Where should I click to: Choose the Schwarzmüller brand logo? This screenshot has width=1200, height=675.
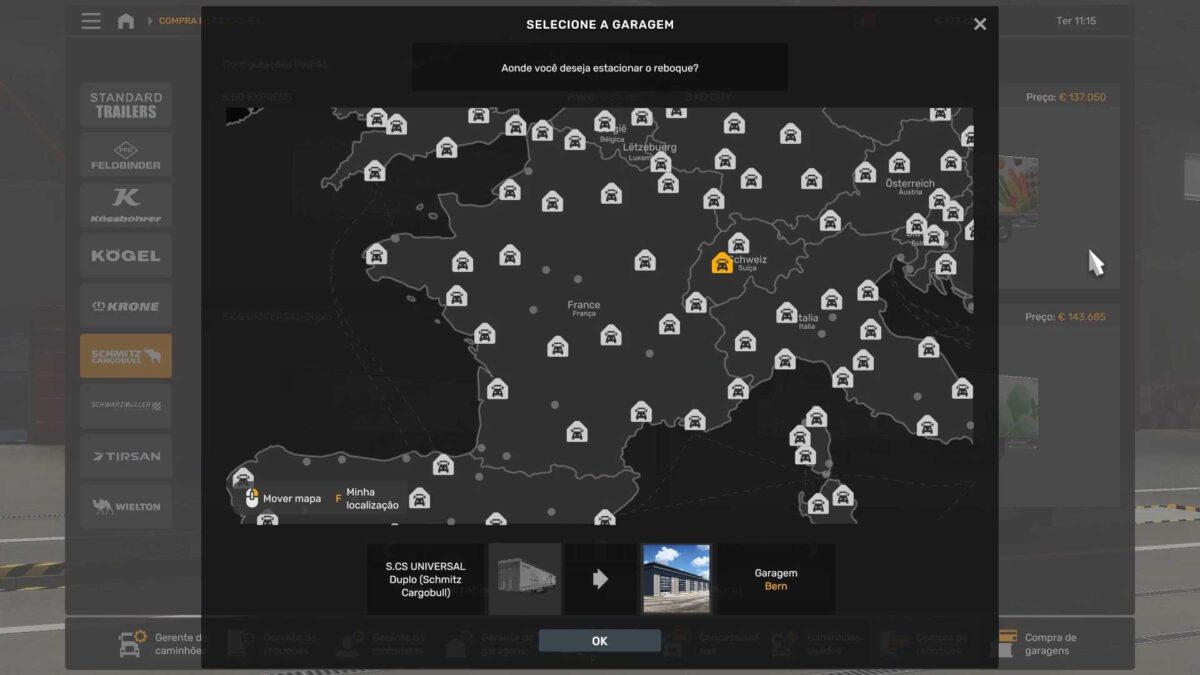(126, 406)
